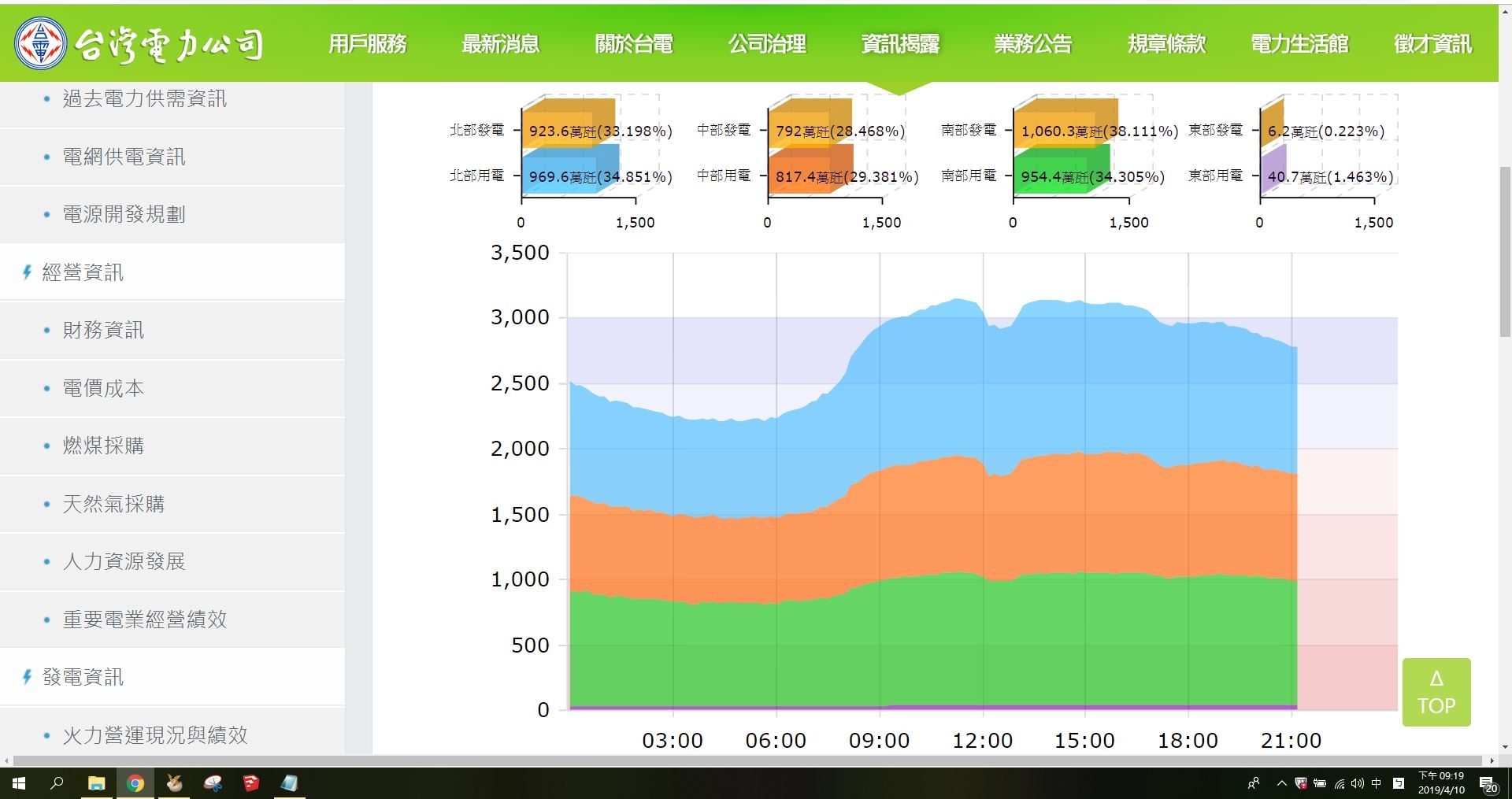Screen dimensions: 1512x799
Task: Open Windows taskbar search
Action: pos(57,783)
